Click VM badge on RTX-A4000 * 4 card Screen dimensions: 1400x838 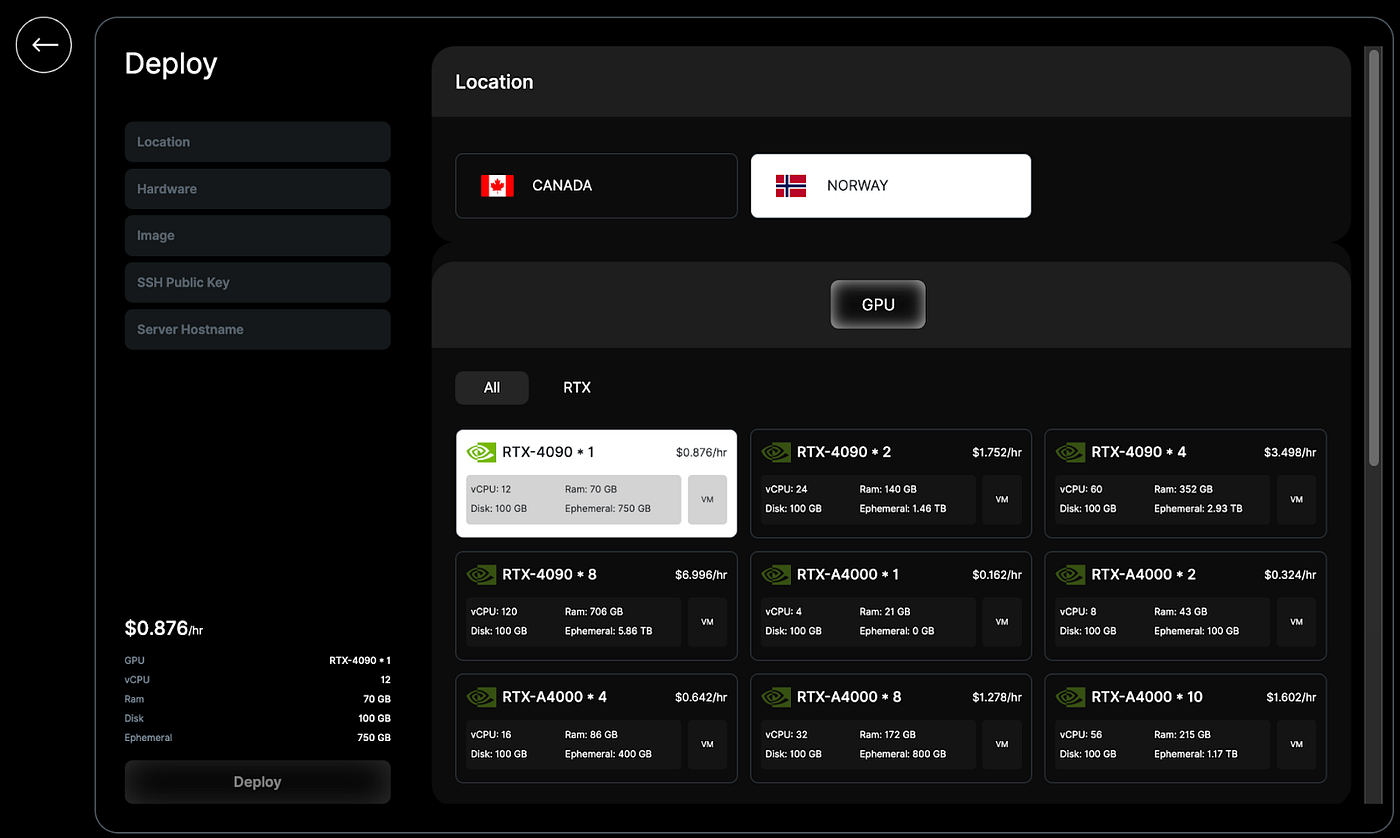pyautogui.click(x=707, y=744)
